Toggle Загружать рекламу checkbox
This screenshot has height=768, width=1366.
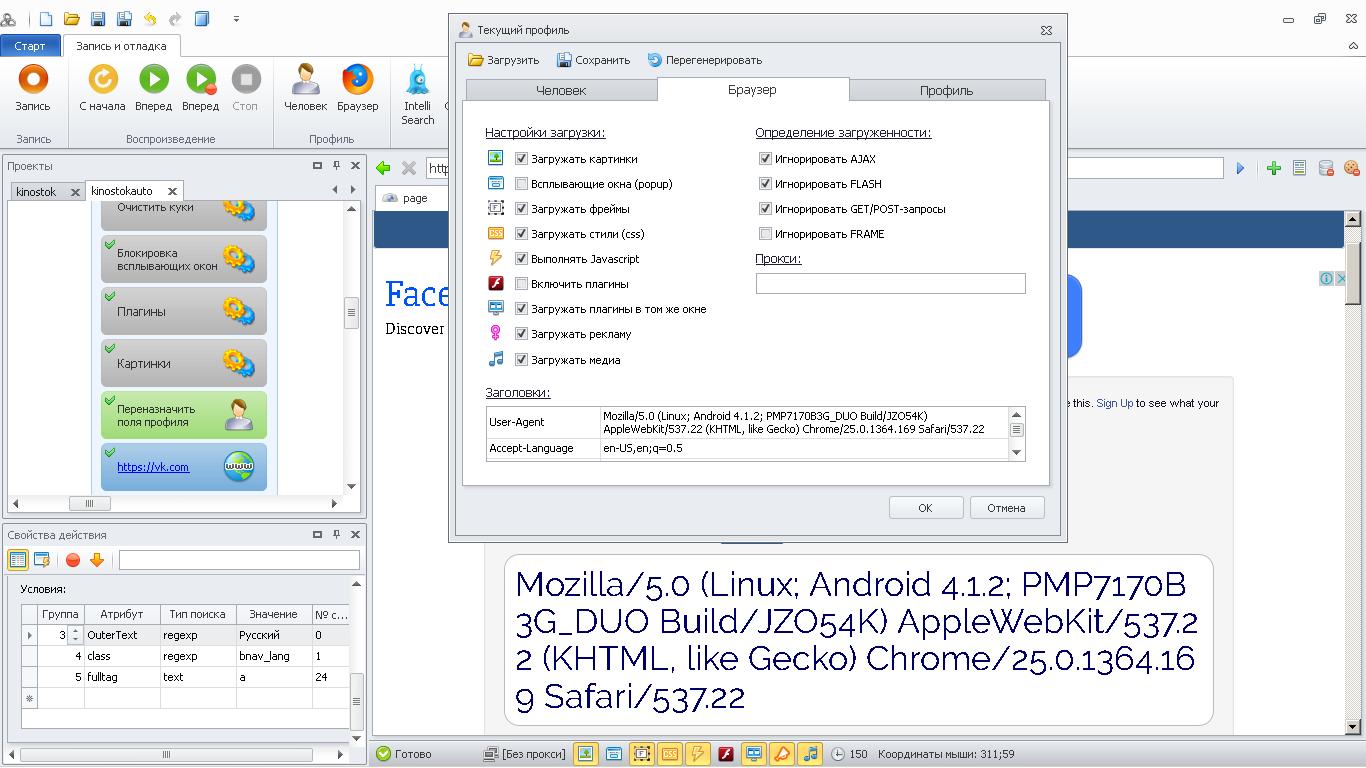[x=521, y=334]
